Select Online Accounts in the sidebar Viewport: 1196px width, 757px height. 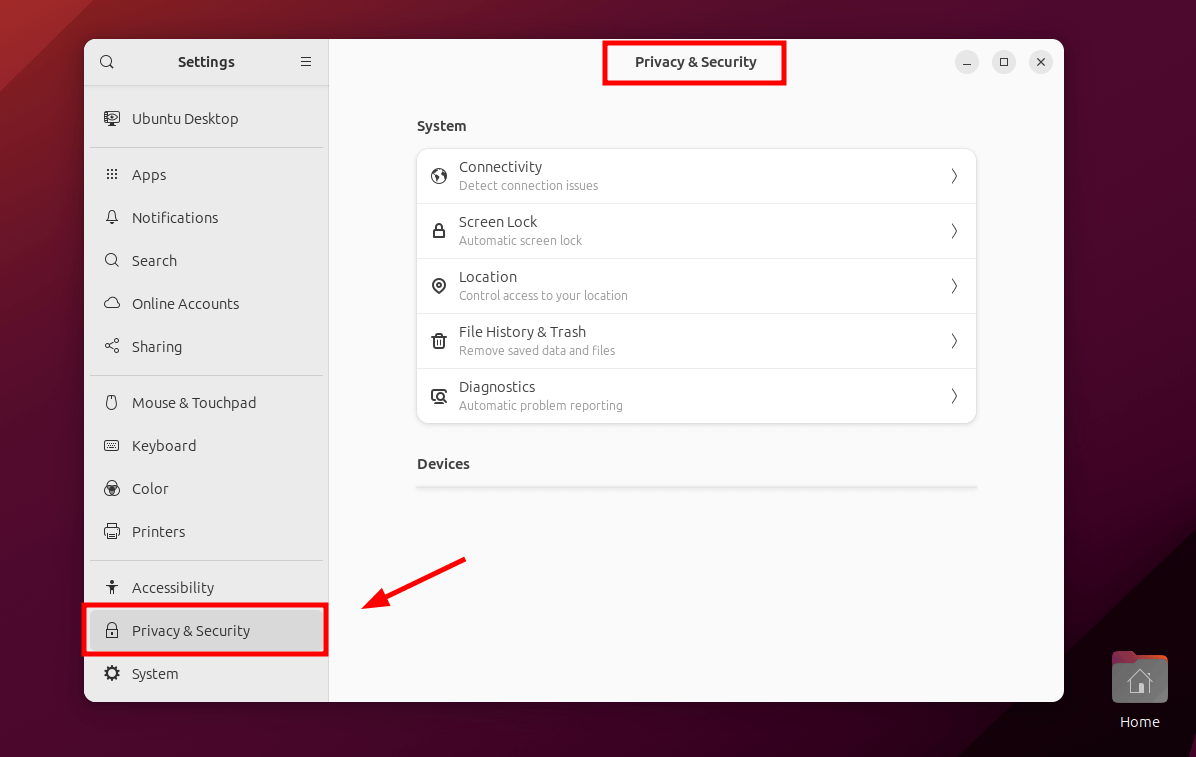pos(185,304)
